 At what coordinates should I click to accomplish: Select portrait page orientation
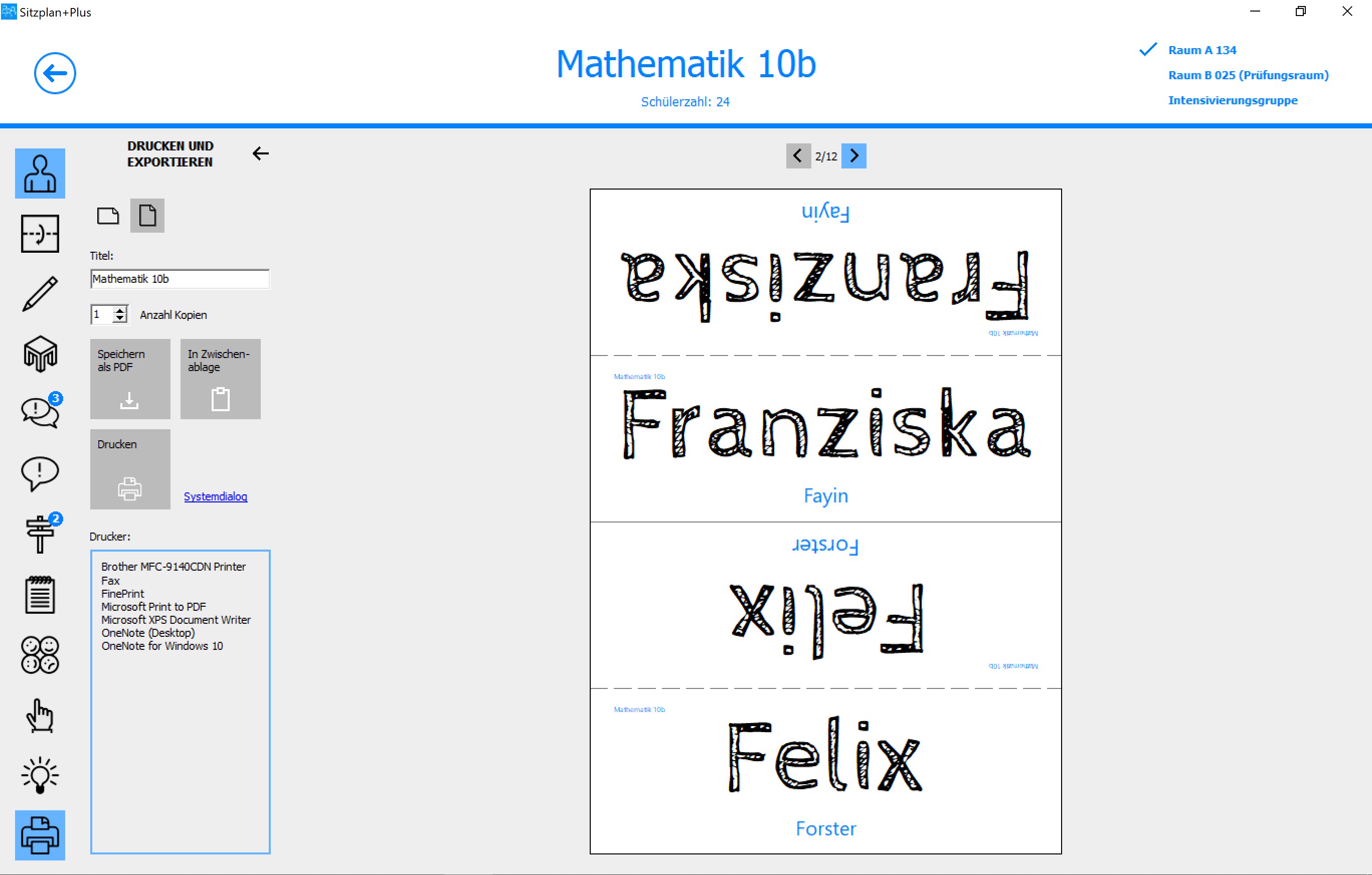click(x=147, y=216)
